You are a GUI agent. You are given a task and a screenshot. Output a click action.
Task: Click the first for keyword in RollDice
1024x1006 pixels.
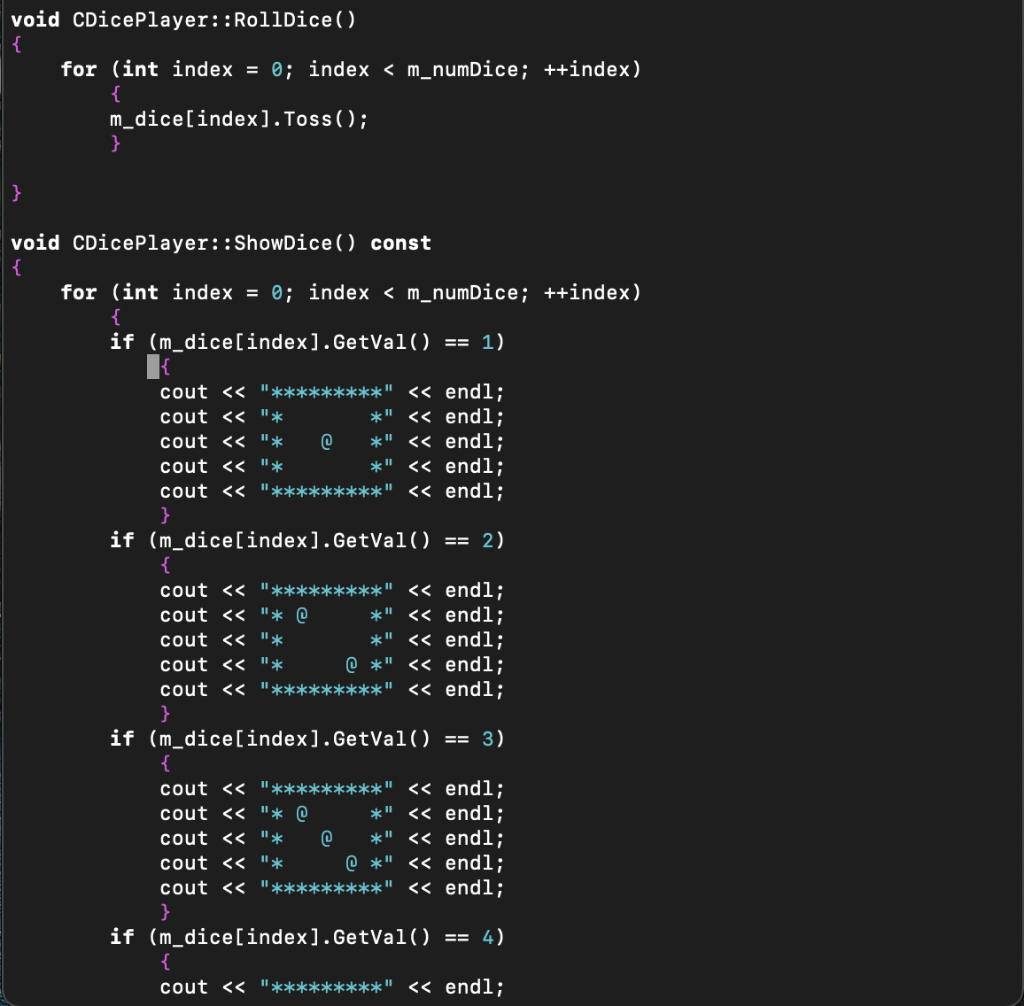(78, 69)
